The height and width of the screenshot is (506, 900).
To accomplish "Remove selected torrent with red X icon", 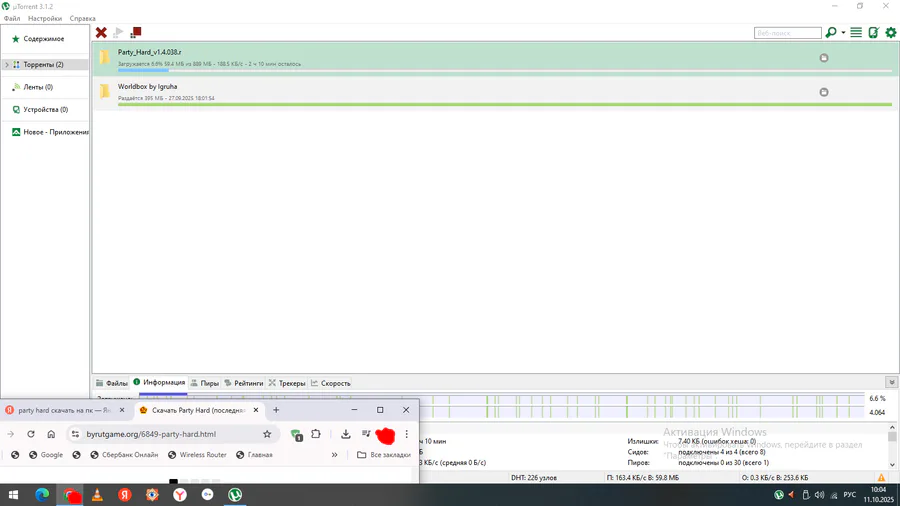I will [101, 33].
